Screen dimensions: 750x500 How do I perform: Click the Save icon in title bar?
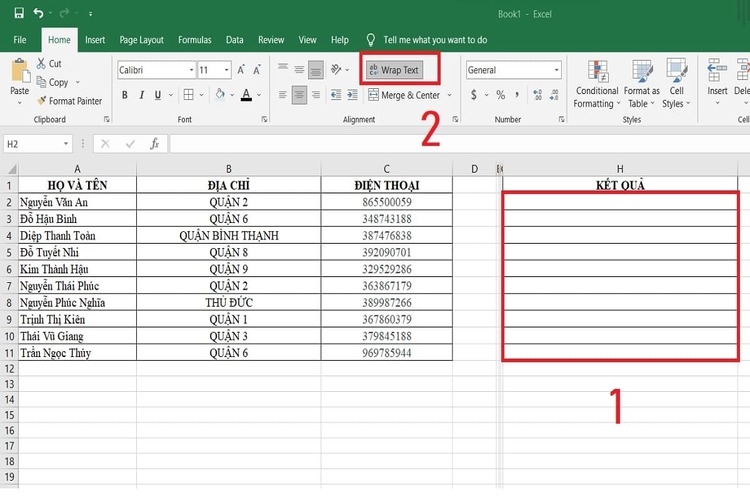click(x=19, y=13)
